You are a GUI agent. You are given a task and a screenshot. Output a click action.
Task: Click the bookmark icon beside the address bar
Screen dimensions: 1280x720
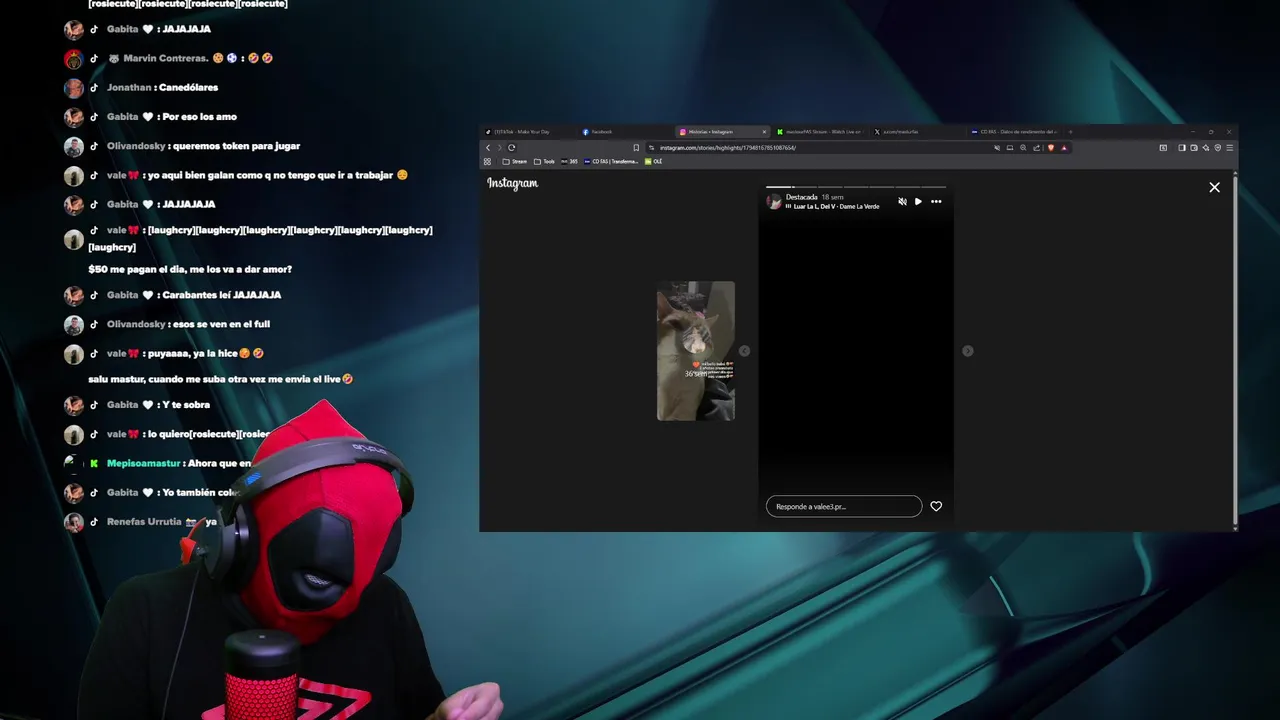pyautogui.click(x=636, y=148)
